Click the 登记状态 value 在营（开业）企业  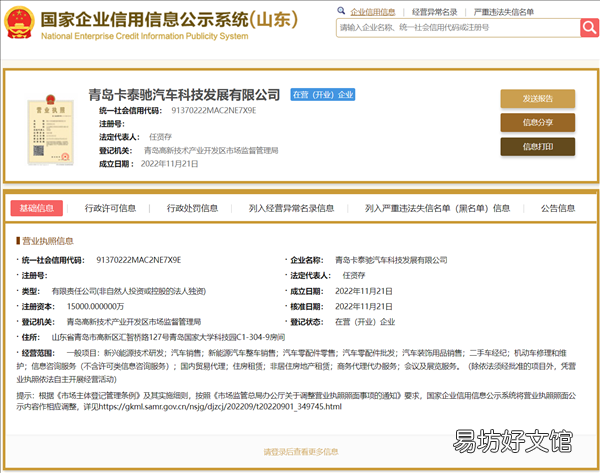pos(365,322)
